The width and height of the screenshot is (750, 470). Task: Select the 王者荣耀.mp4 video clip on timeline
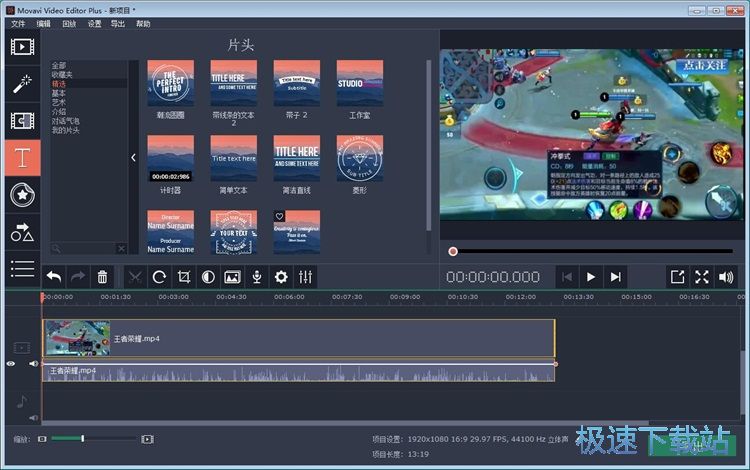pos(299,338)
